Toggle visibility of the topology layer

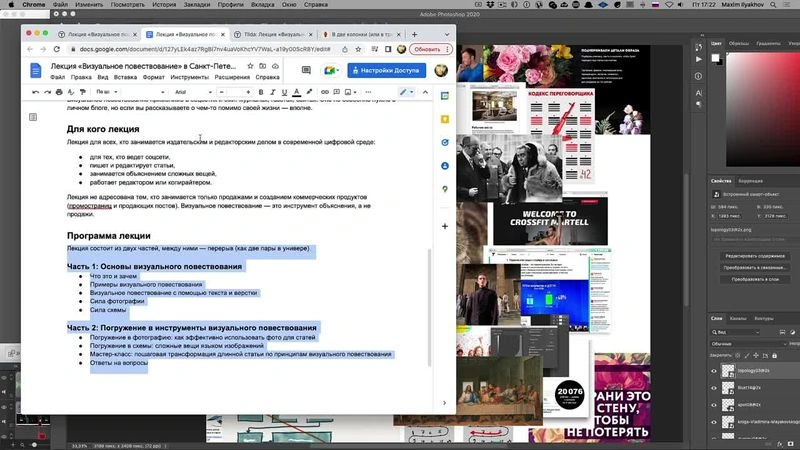(714, 371)
